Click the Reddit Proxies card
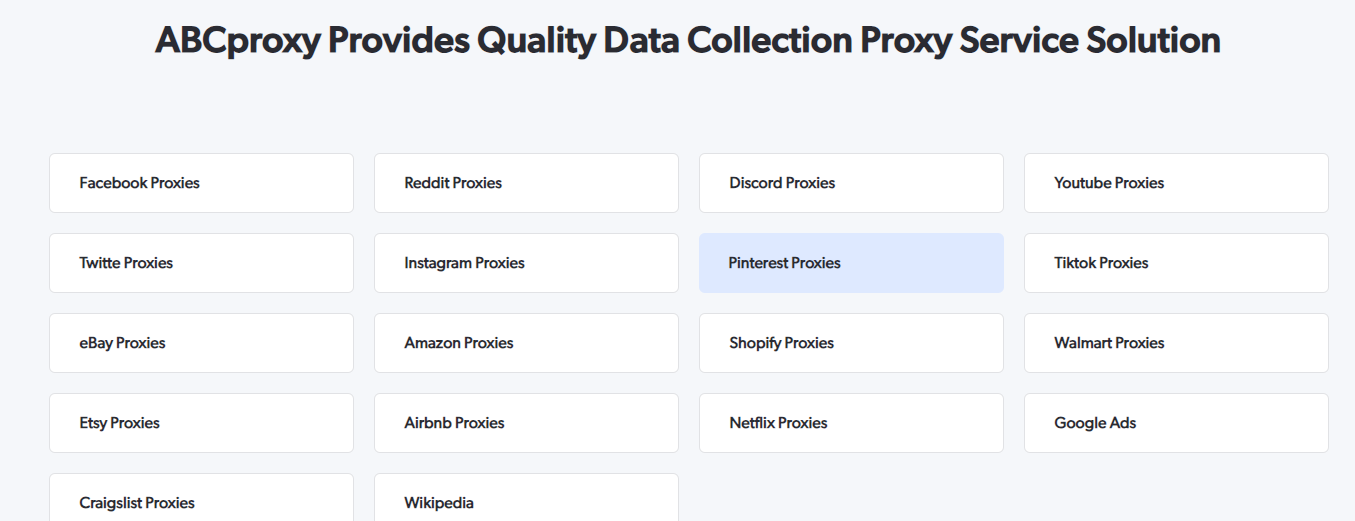The width and height of the screenshot is (1355, 521). tap(526, 183)
